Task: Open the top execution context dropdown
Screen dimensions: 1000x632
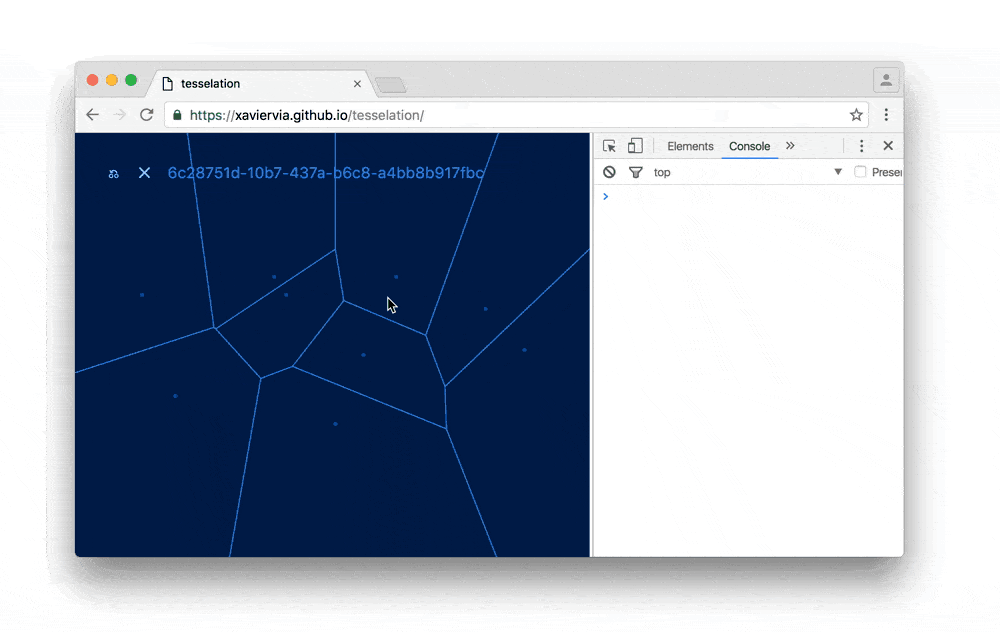Action: point(747,172)
